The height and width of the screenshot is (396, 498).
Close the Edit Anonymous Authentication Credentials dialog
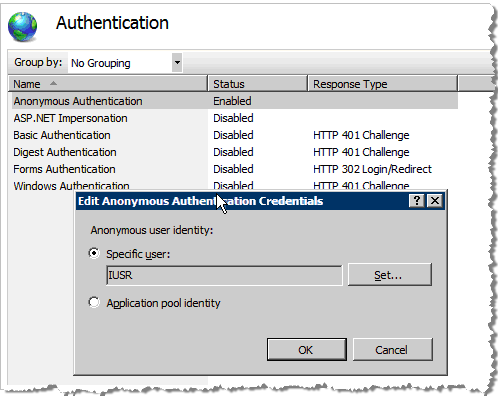click(435, 201)
